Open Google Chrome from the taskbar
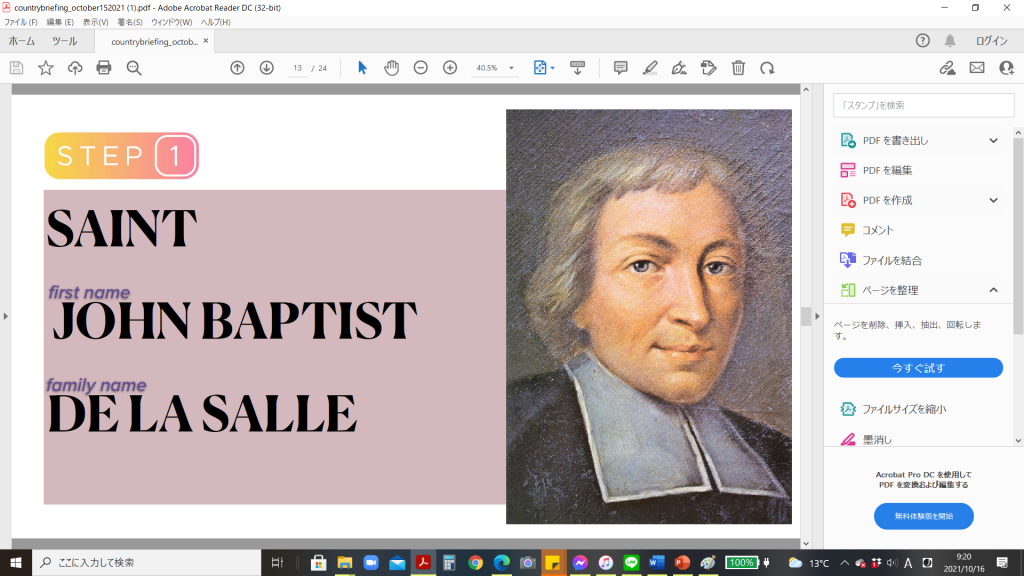Image resolution: width=1024 pixels, height=576 pixels. click(475, 562)
